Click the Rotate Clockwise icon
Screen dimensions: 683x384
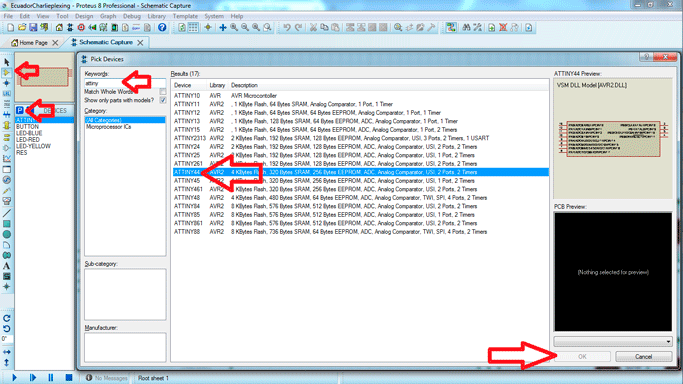[7, 318]
